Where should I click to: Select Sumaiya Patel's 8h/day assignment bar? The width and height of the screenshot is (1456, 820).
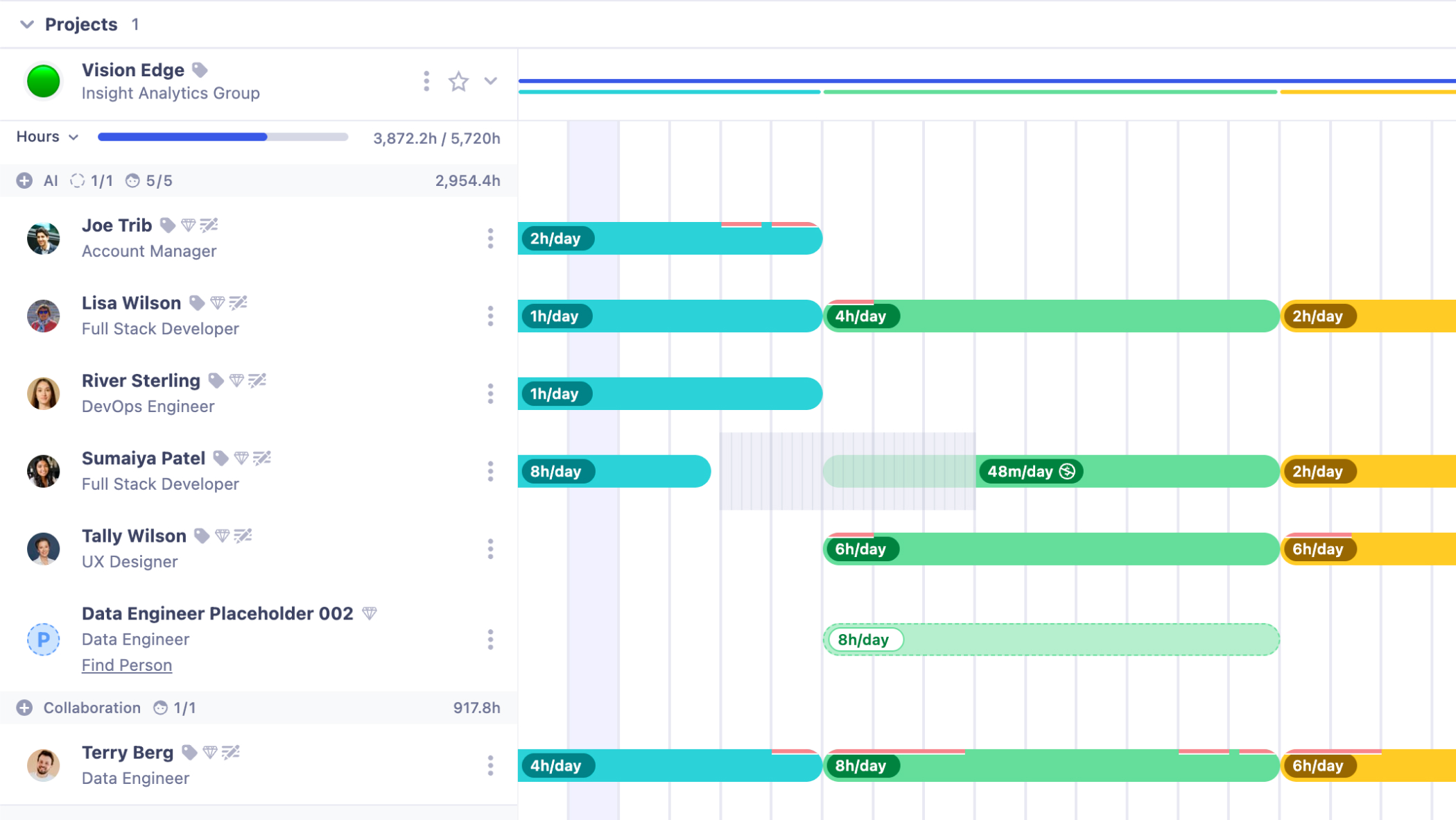[614, 471]
